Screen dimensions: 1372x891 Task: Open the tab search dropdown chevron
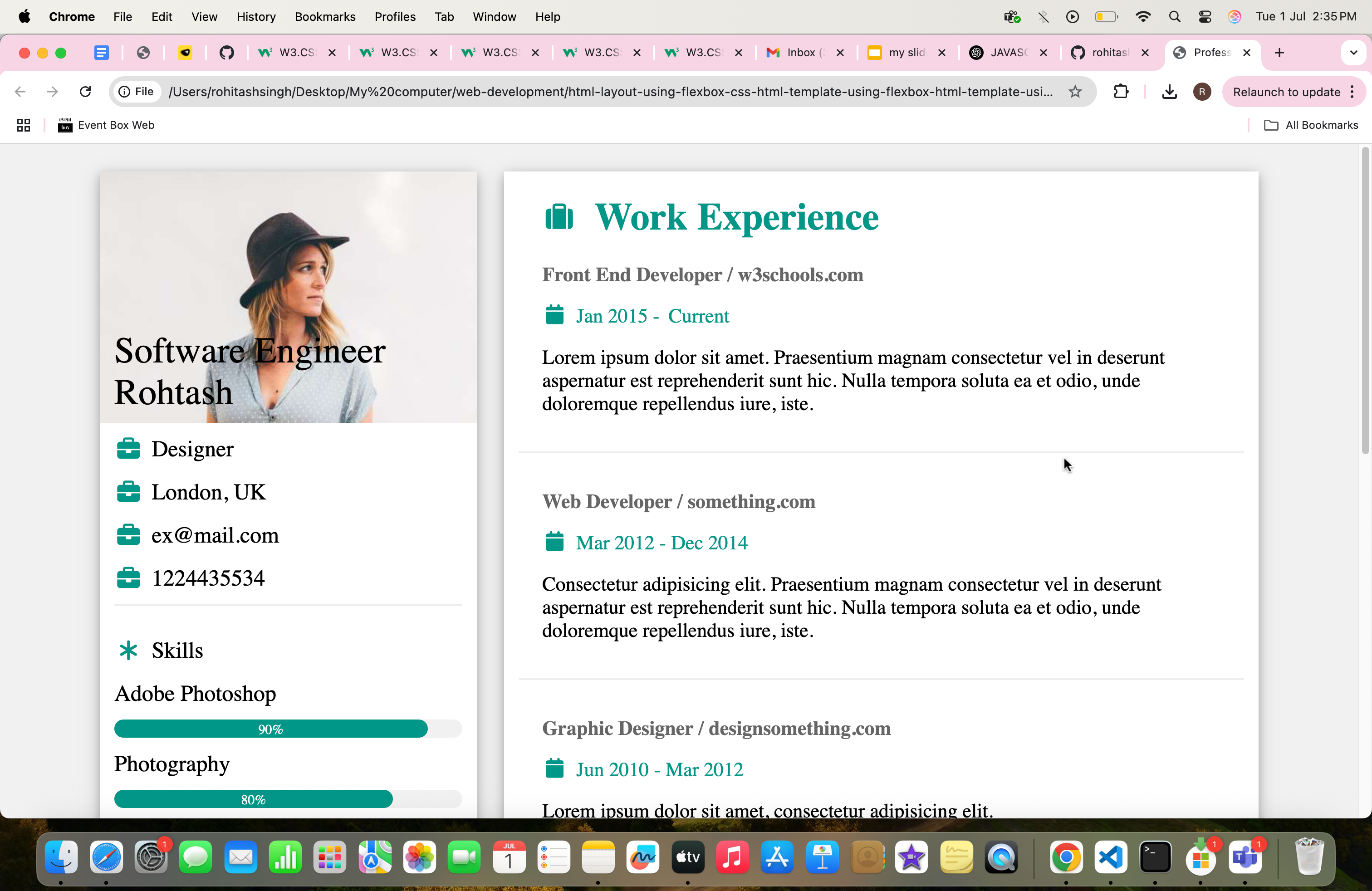tap(1353, 53)
